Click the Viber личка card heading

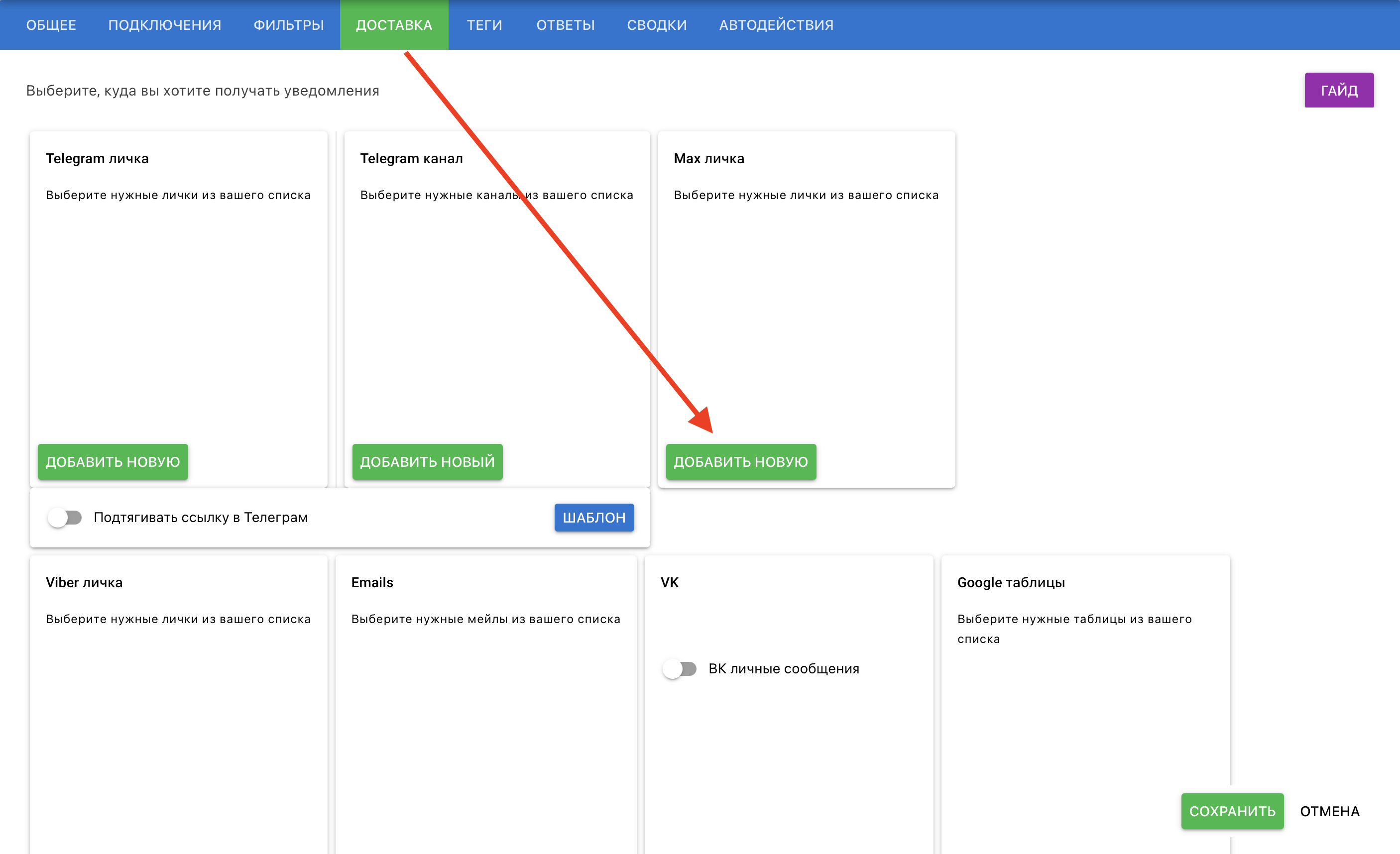click(x=84, y=582)
